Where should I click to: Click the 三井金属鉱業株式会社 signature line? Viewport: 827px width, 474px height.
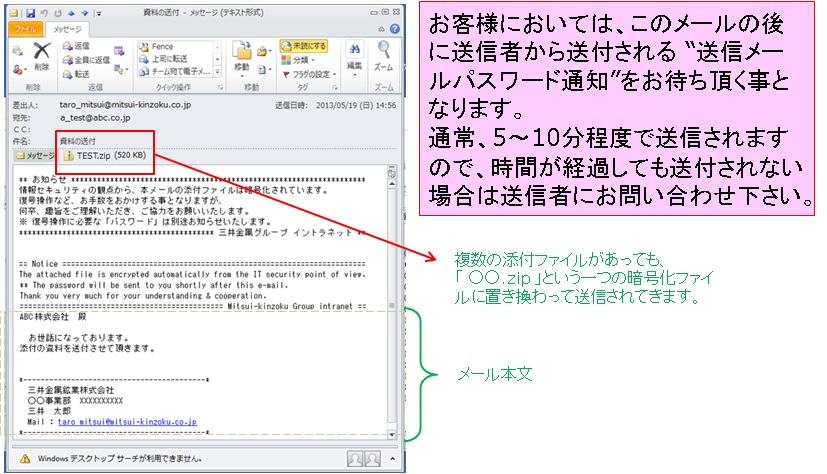coord(71,390)
